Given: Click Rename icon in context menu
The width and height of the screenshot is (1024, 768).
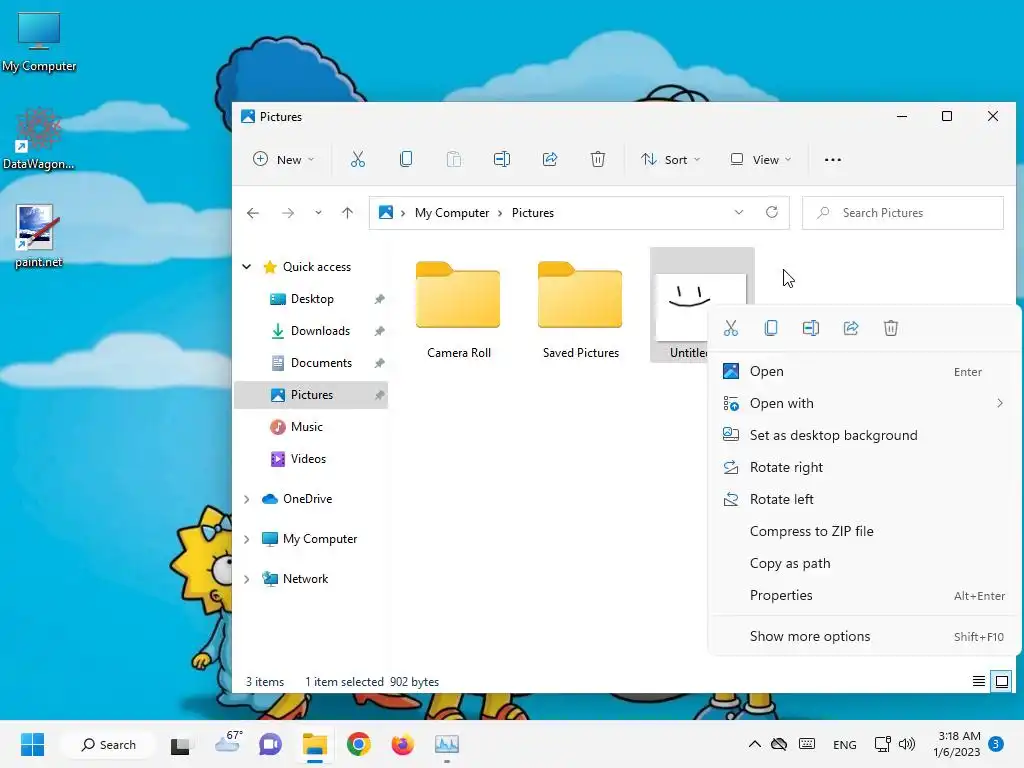Looking at the screenshot, I should point(810,328).
